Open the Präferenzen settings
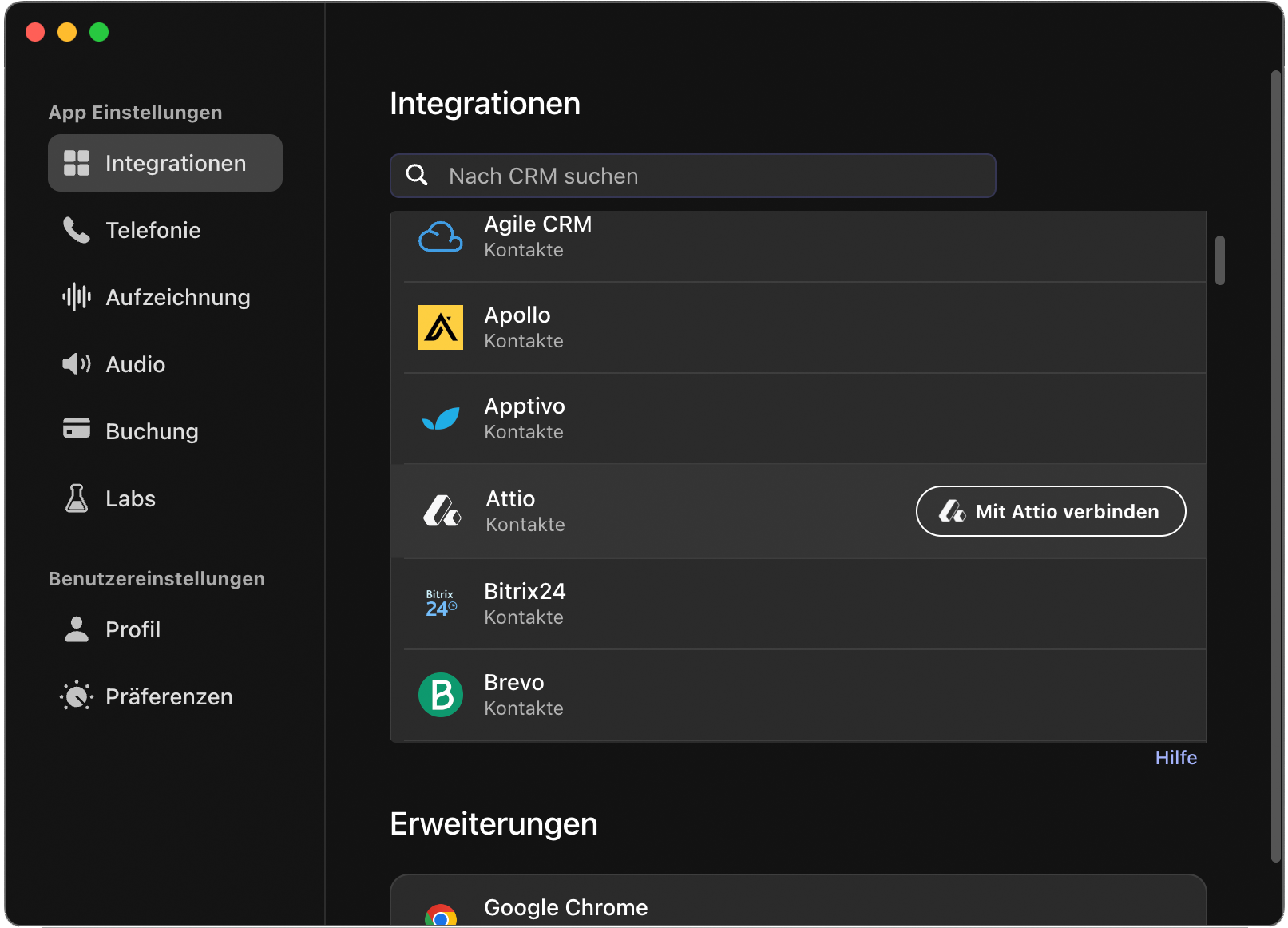The height and width of the screenshot is (928, 1288). (x=165, y=696)
